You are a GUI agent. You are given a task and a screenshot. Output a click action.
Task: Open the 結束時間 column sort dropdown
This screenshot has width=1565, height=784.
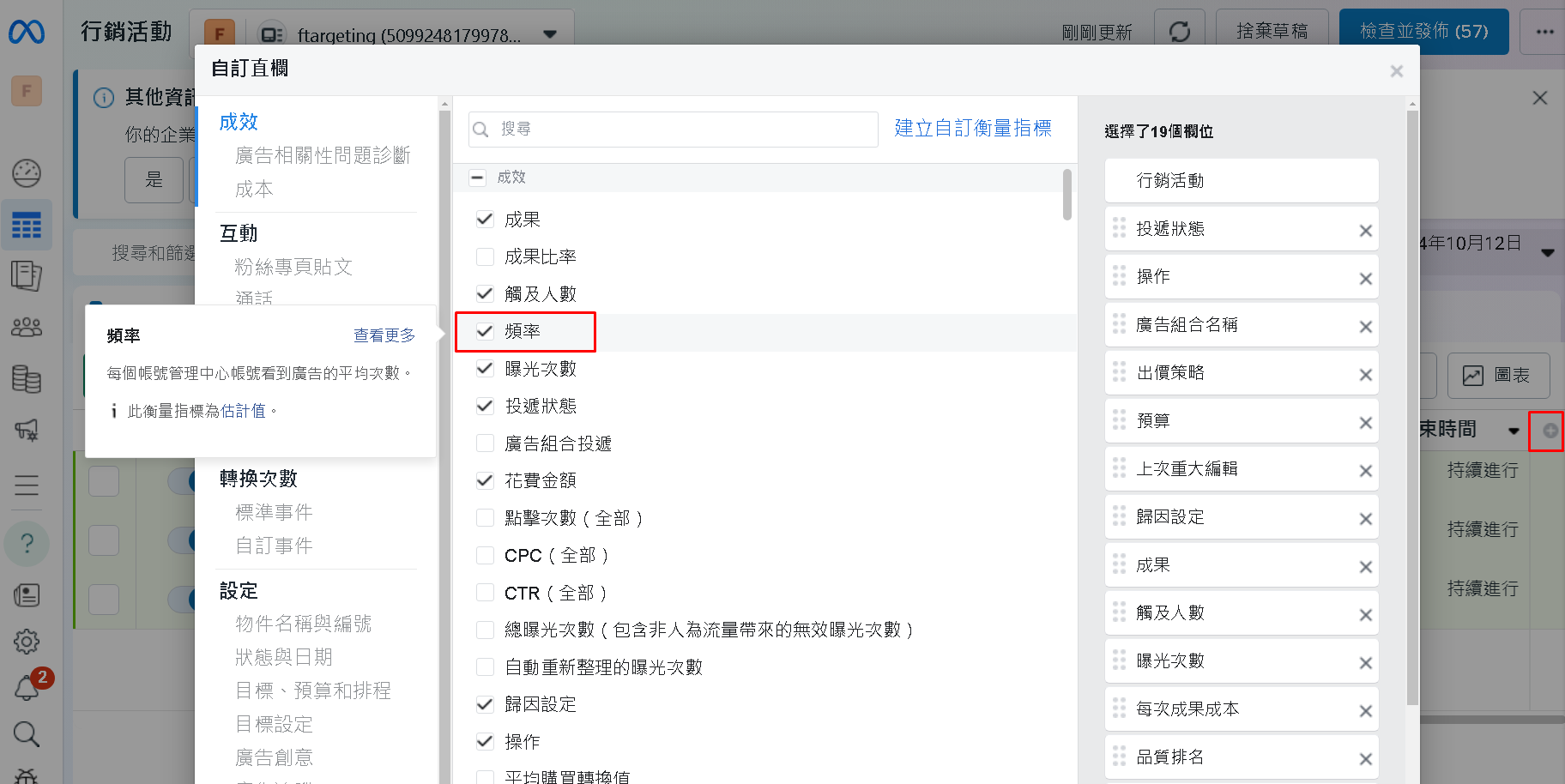click(x=1514, y=431)
